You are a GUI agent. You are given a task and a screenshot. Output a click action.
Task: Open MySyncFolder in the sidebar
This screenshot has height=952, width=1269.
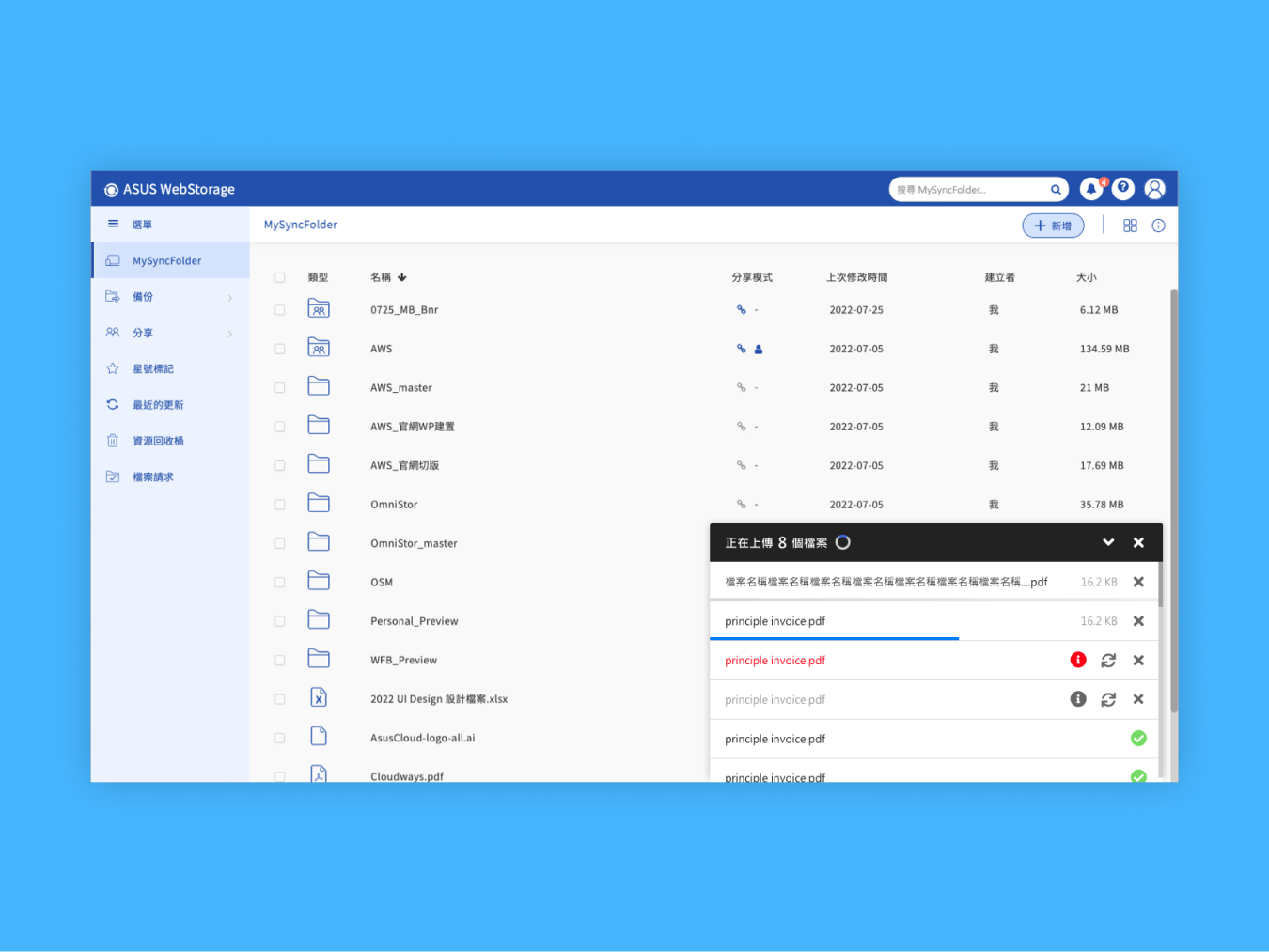coord(171,260)
